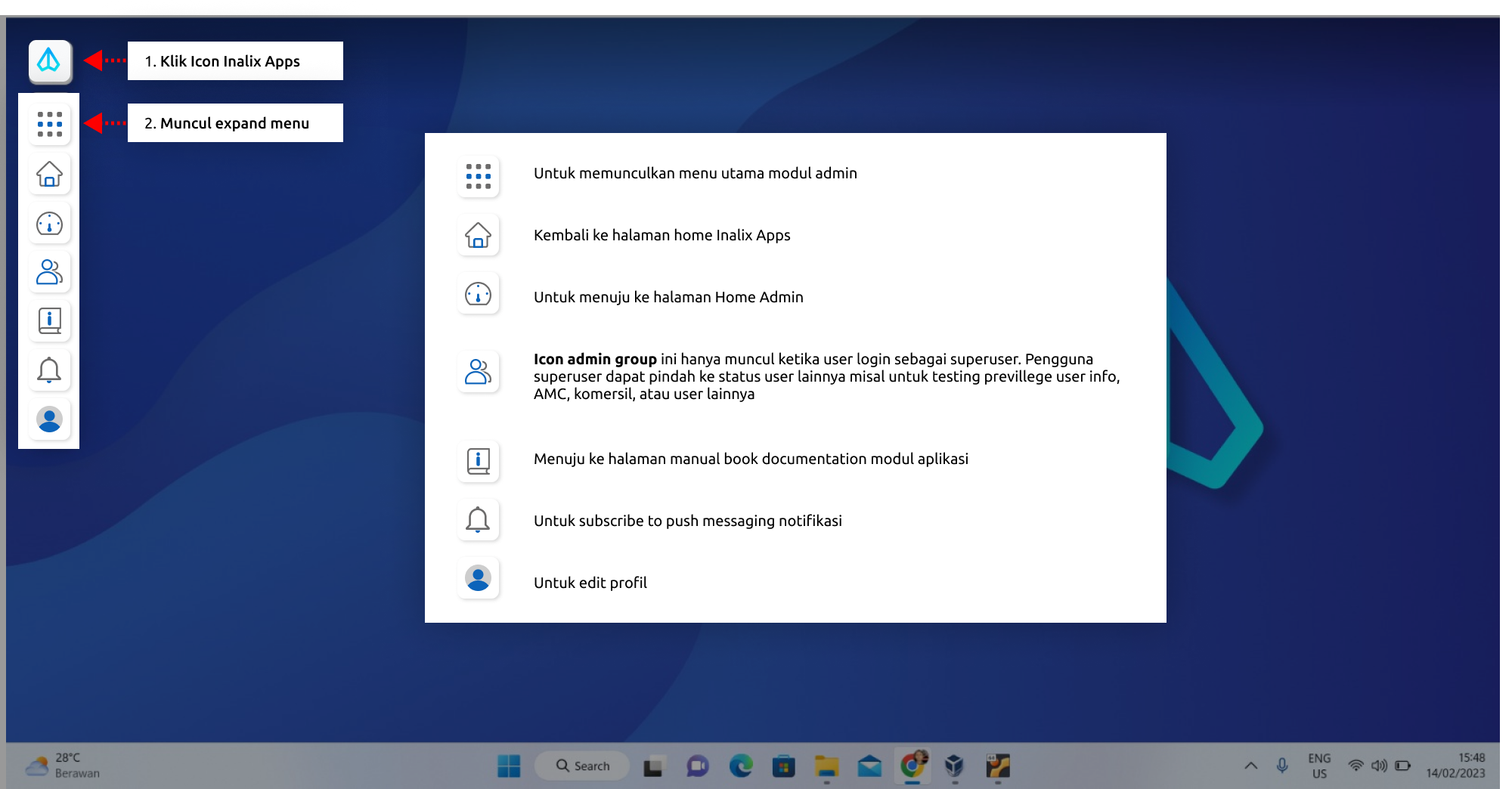Open the ENG US language switcher
This screenshot has width=1512, height=789.
1319,766
